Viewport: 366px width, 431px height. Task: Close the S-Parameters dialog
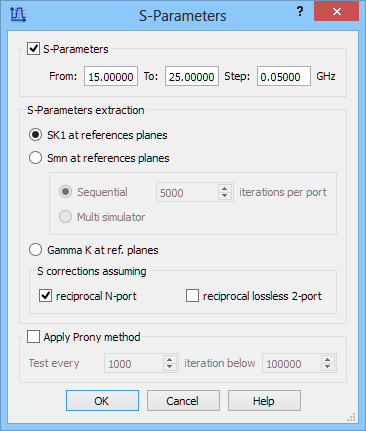point(336,11)
